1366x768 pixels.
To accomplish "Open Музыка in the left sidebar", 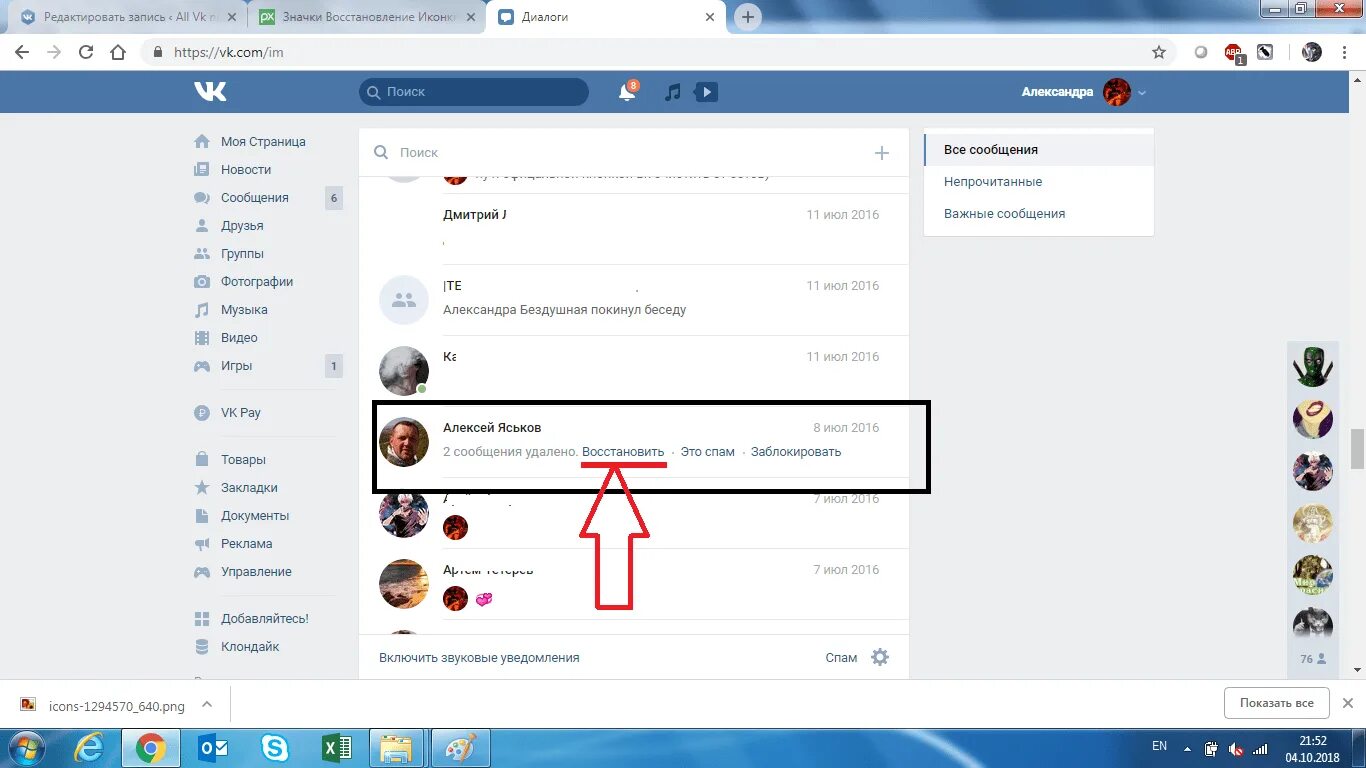I will (x=244, y=310).
